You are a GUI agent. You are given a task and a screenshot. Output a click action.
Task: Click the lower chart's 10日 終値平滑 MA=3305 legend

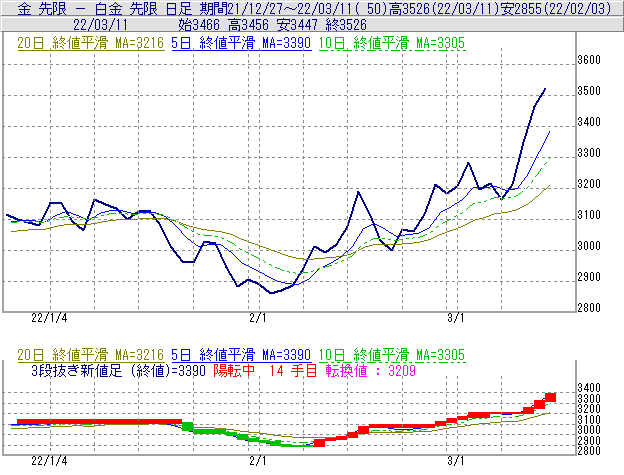pos(392,354)
